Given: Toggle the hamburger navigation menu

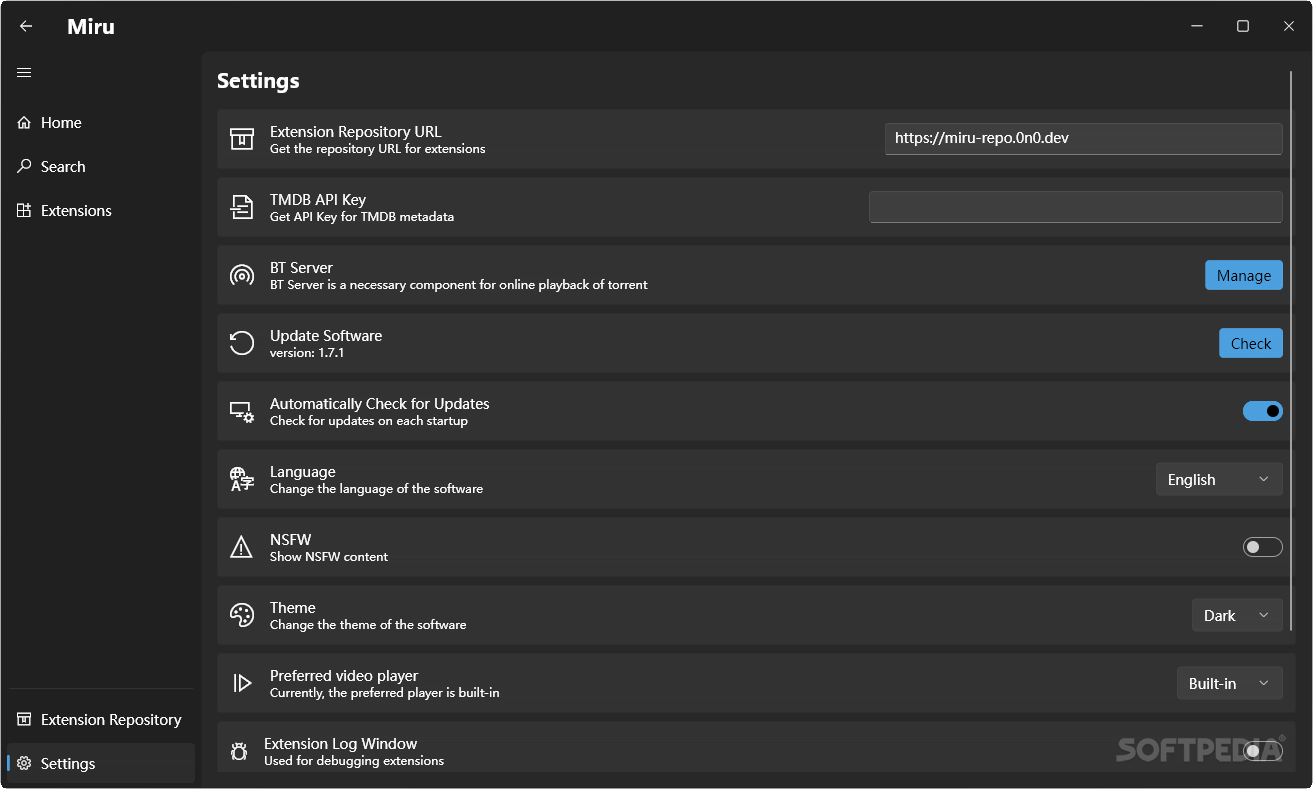Looking at the screenshot, I should [x=24, y=72].
